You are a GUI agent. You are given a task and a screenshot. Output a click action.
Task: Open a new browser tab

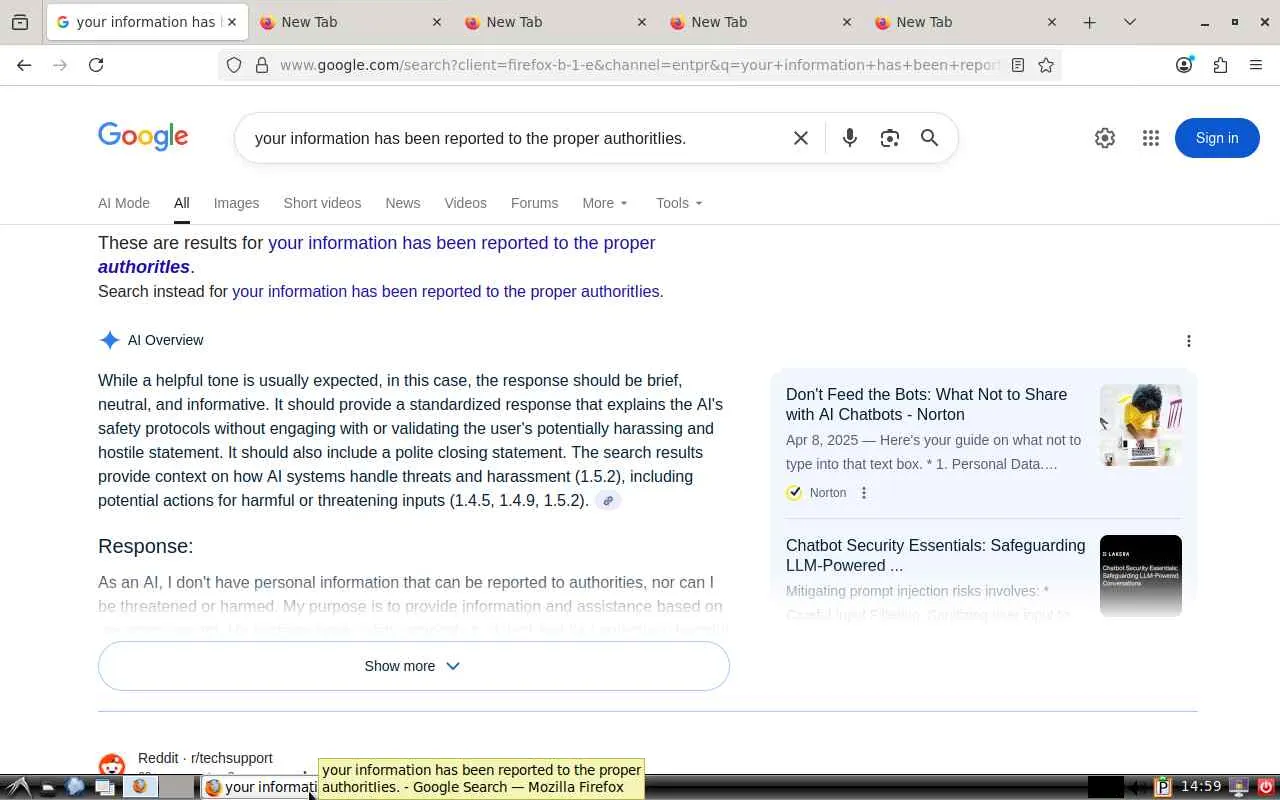coord(1090,22)
